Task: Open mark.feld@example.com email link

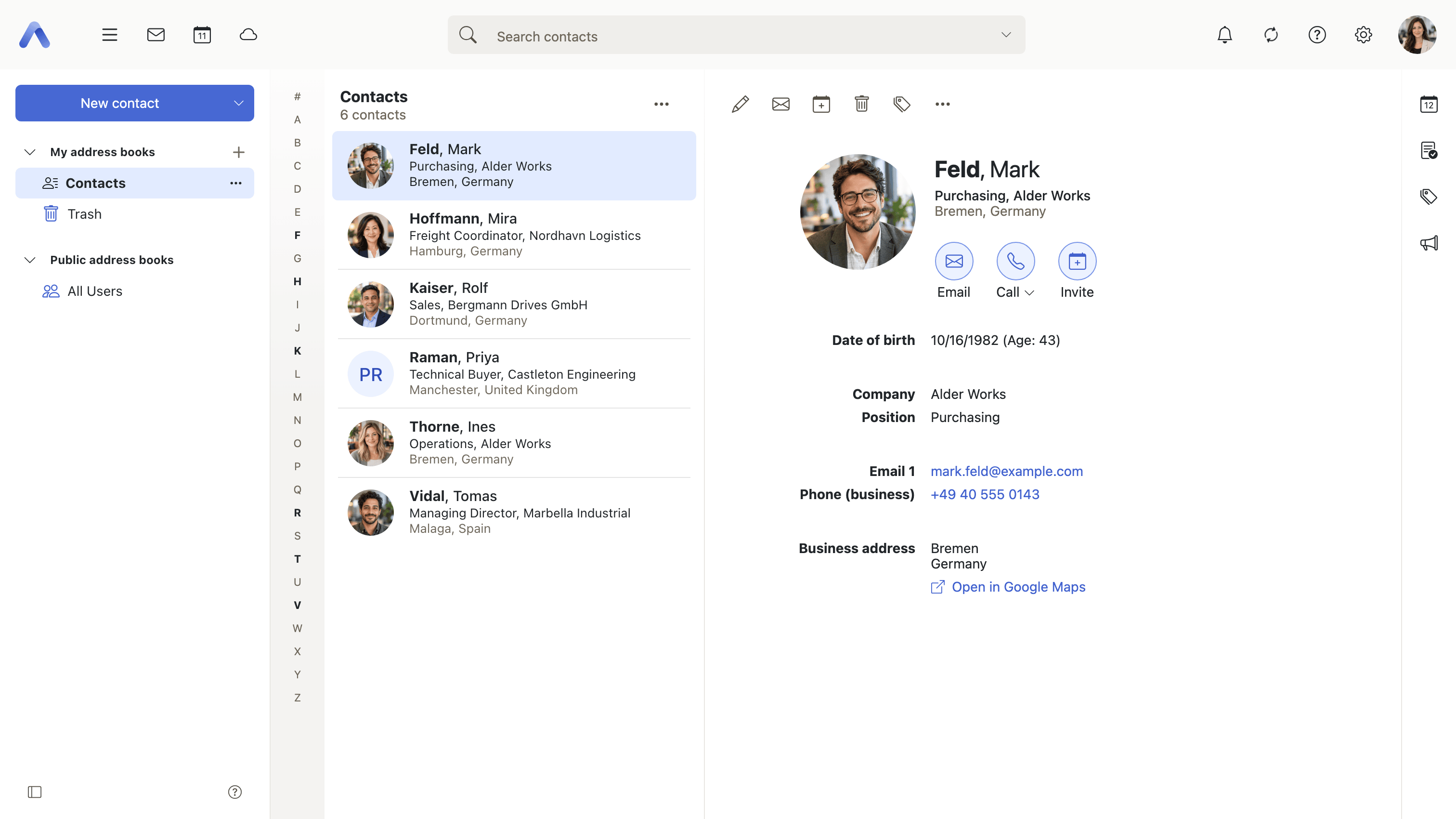Action: [1006, 471]
